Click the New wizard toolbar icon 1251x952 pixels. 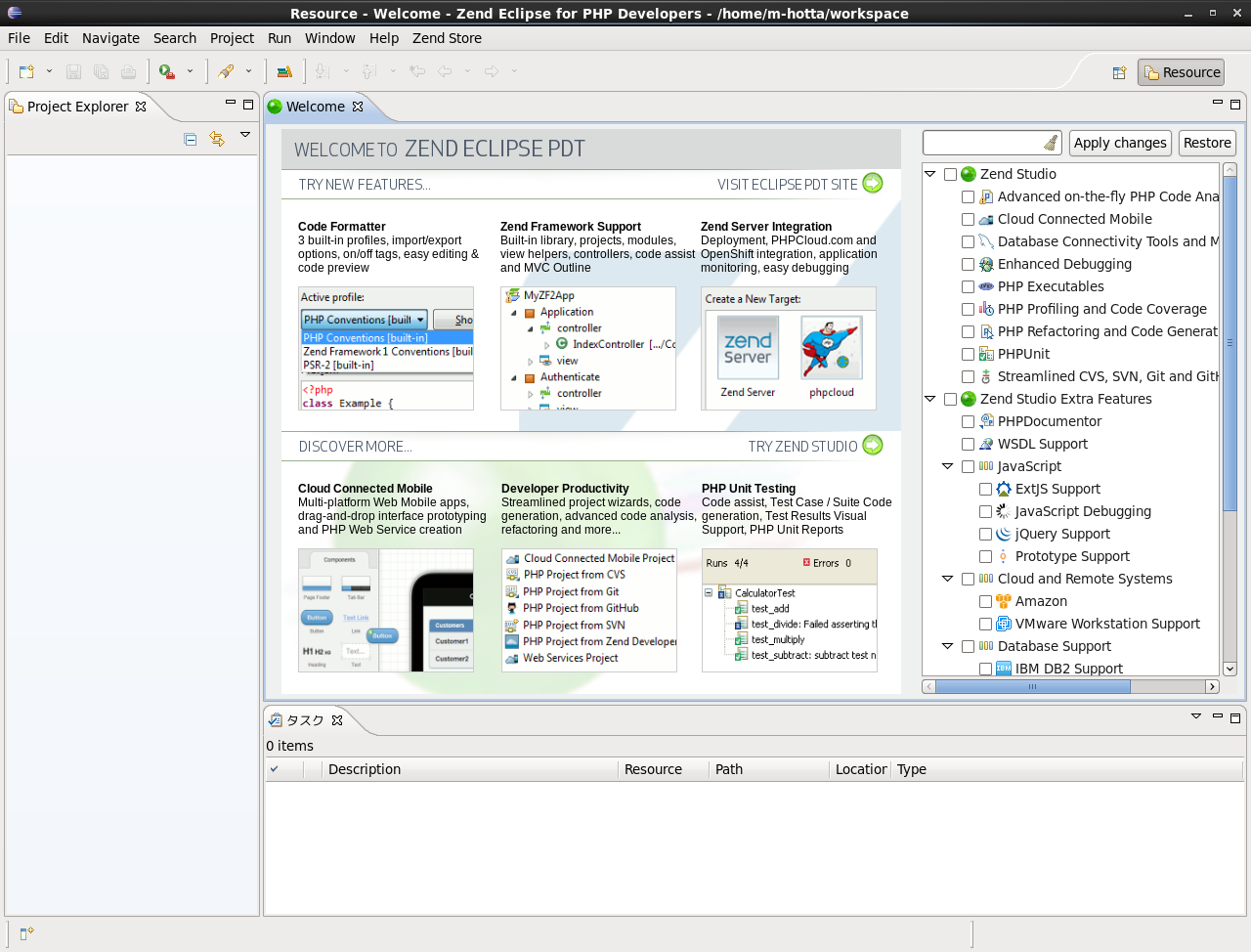(x=26, y=71)
